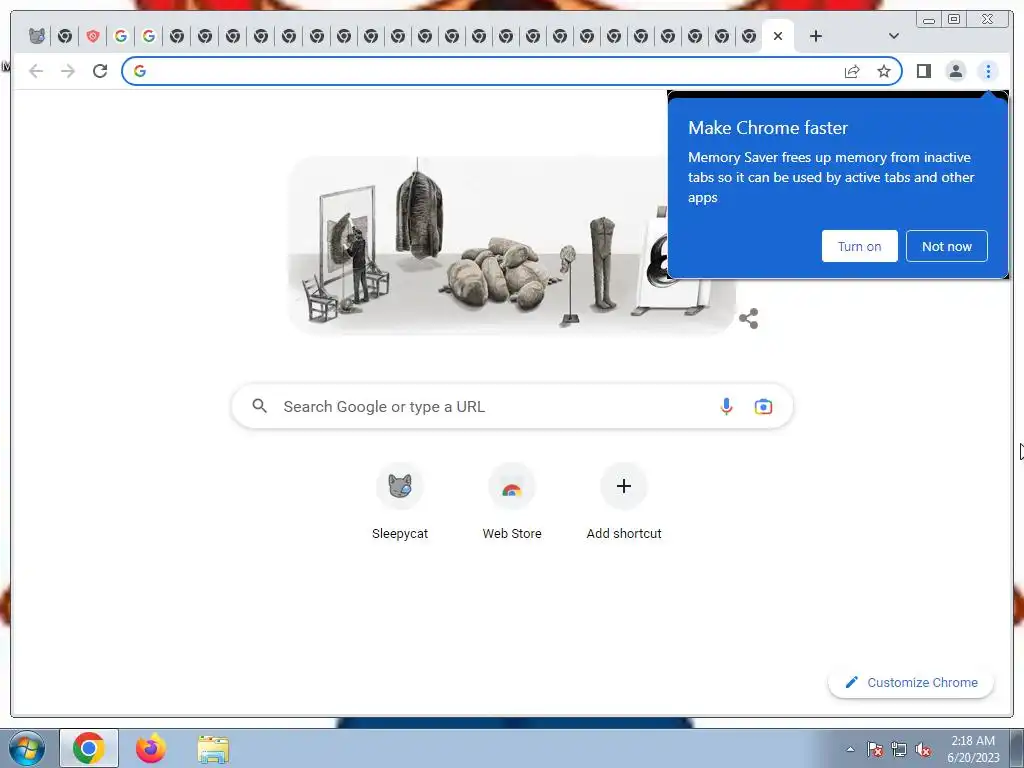Go forward using the forward arrow
Viewport: 1024px width, 768px height.
point(68,71)
